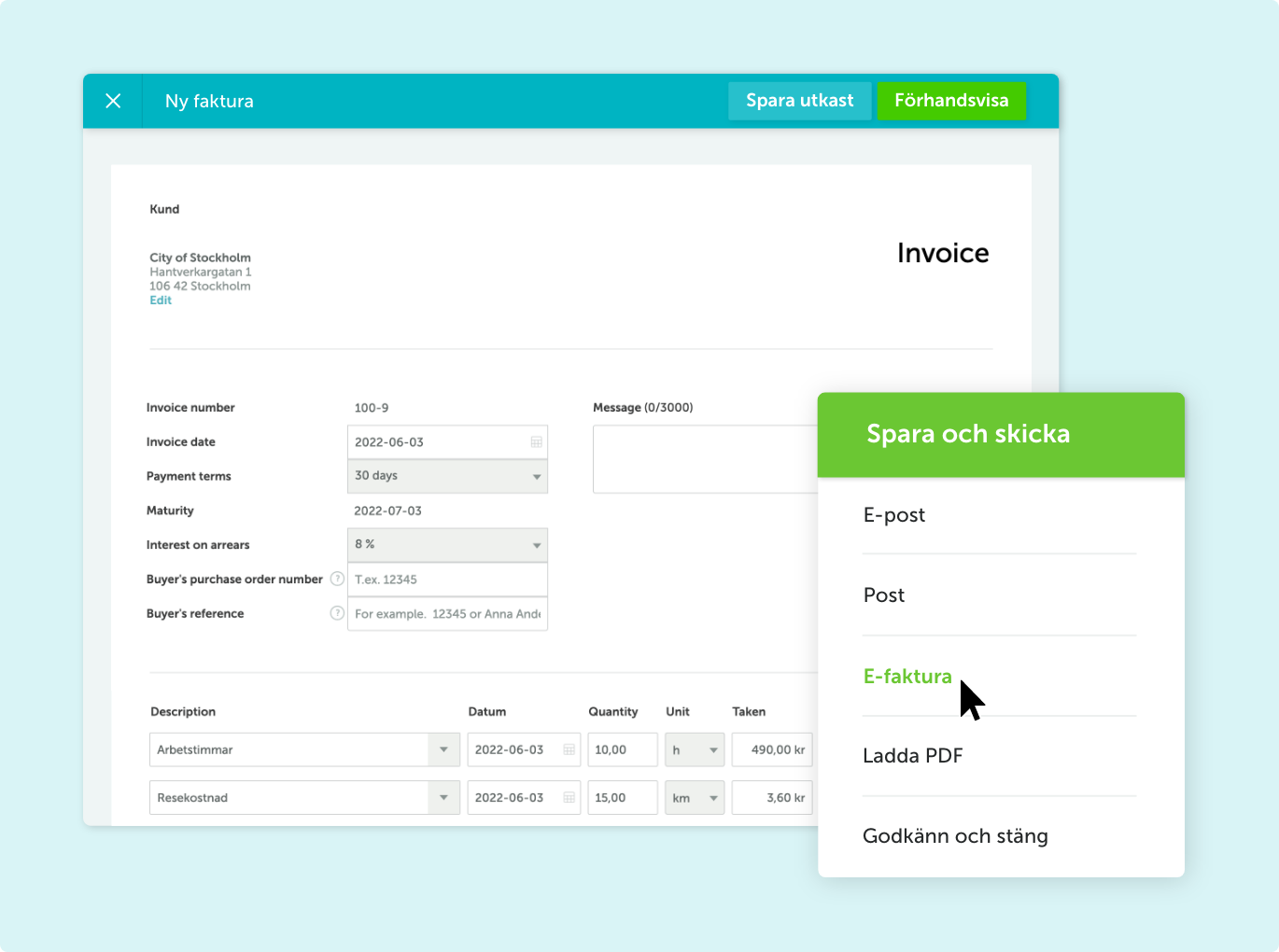Image resolution: width=1279 pixels, height=952 pixels.
Task: Open calendar icon in the Arbetstimmar date field
Action: pyautogui.click(x=569, y=749)
